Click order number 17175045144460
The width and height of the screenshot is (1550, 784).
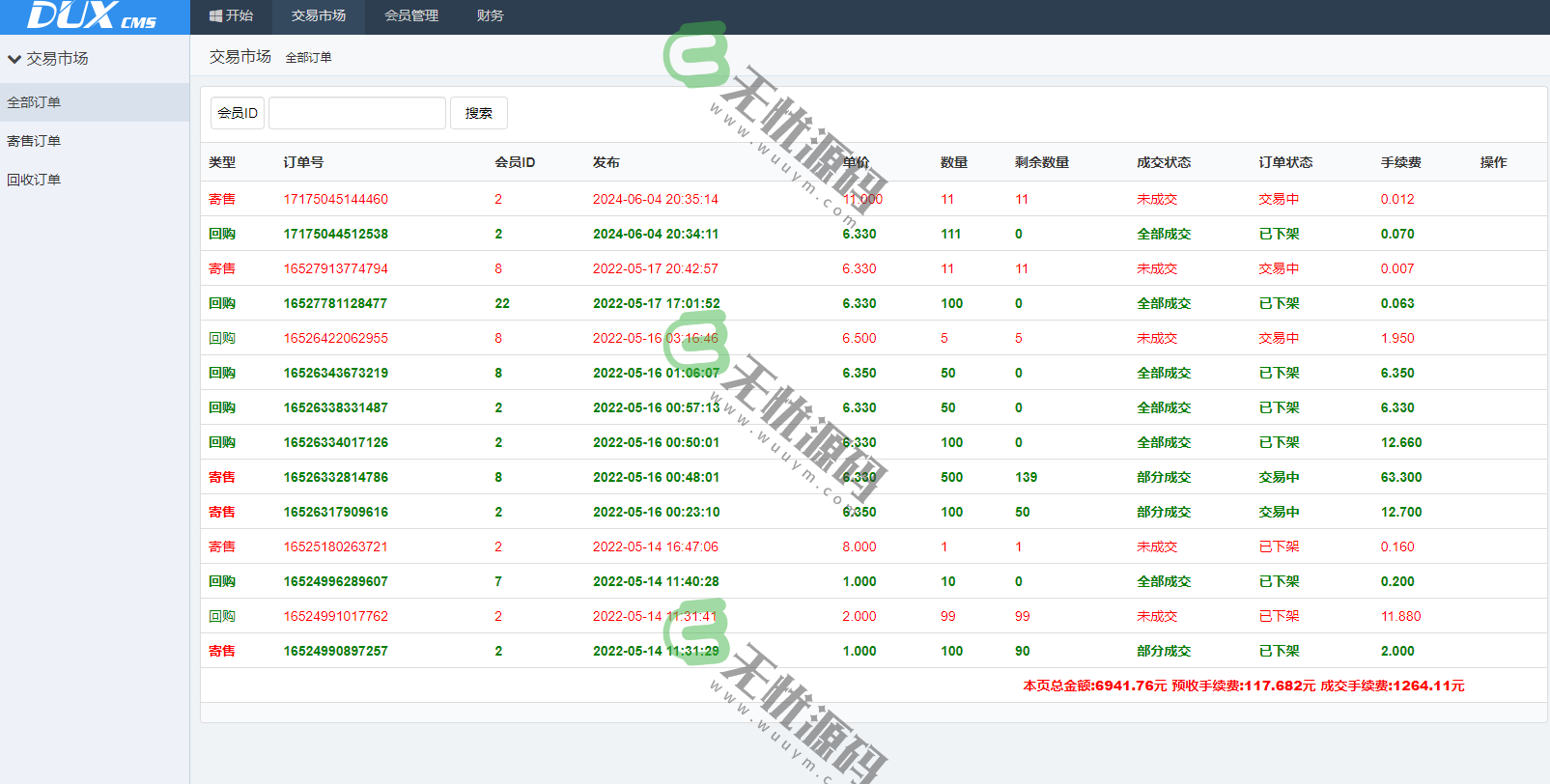point(335,199)
